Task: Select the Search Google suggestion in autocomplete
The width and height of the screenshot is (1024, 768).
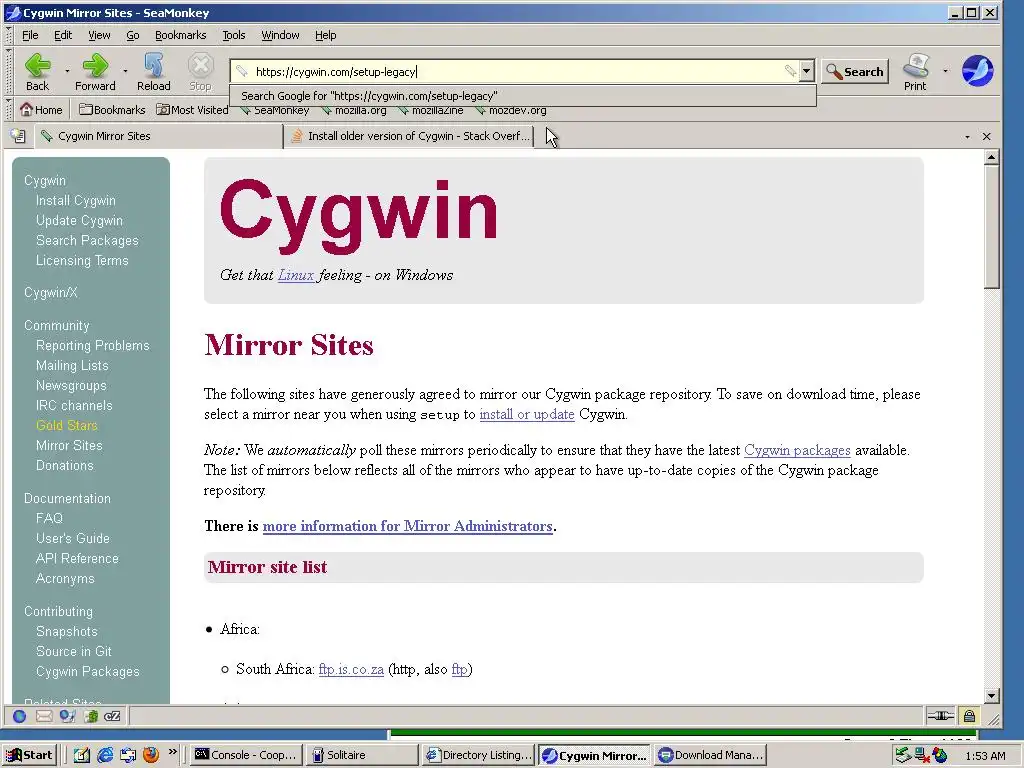Action: (x=522, y=96)
